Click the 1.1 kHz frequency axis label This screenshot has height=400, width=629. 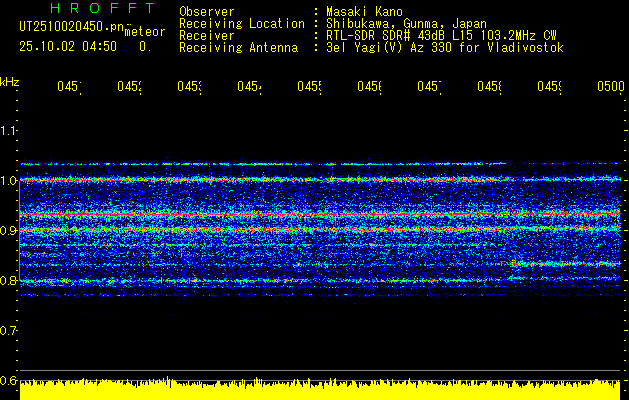[8, 130]
